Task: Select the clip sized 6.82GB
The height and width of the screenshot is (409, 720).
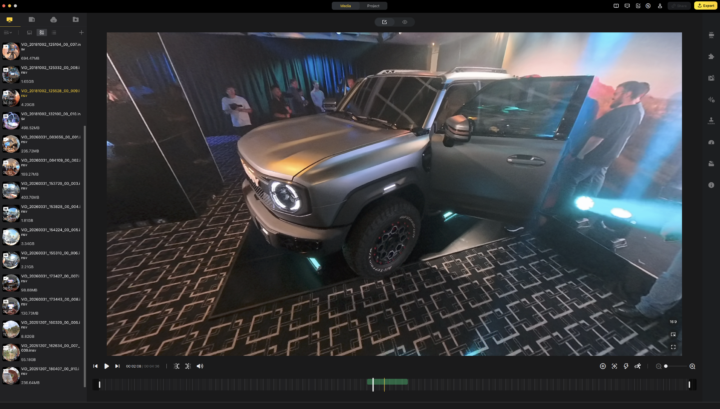Action: click(x=42, y=329)
